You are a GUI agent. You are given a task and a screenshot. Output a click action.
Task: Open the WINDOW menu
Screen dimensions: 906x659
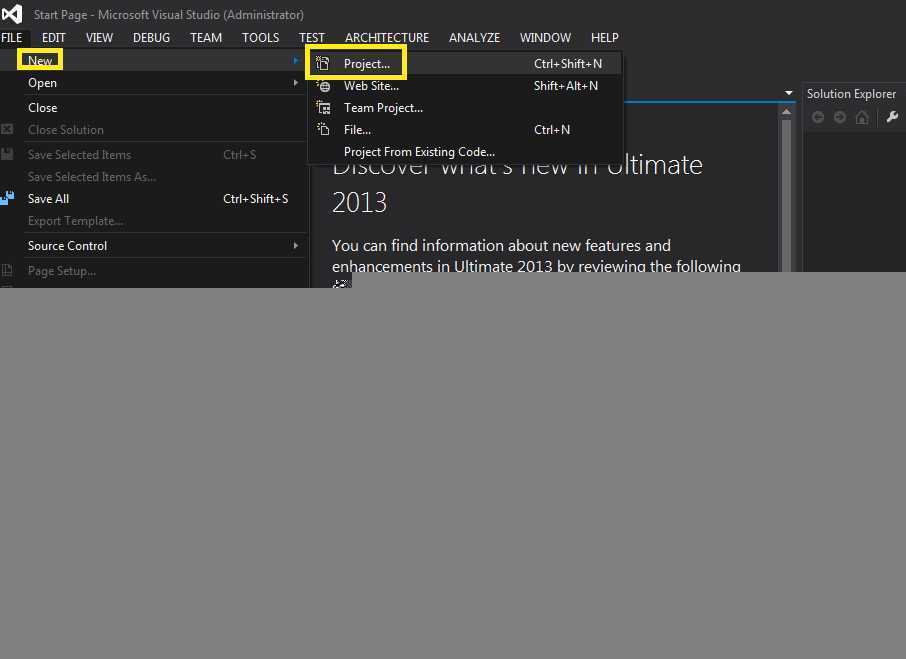(x=545, y=38)
